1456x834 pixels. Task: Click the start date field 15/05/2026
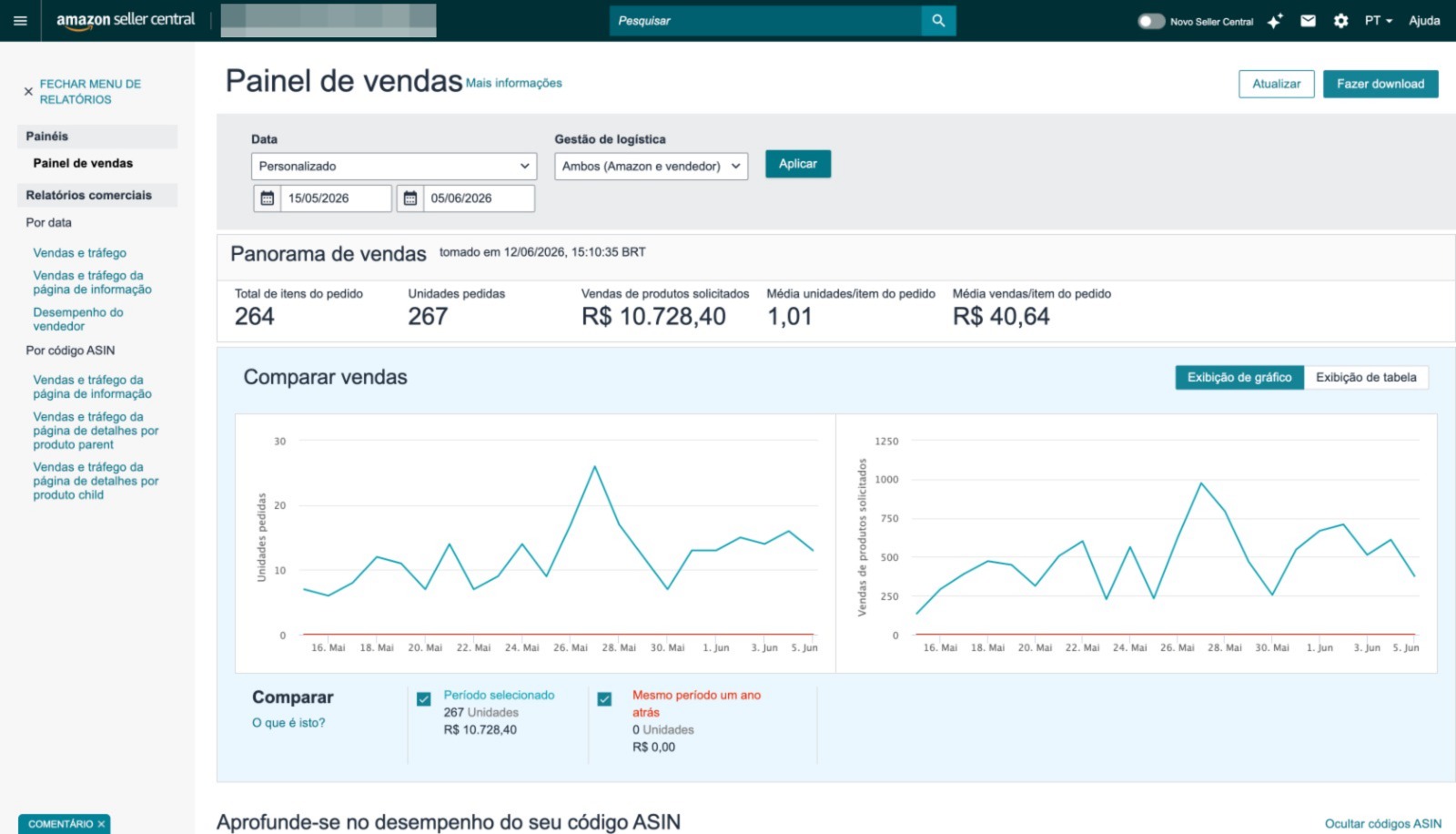pos(336,198)
